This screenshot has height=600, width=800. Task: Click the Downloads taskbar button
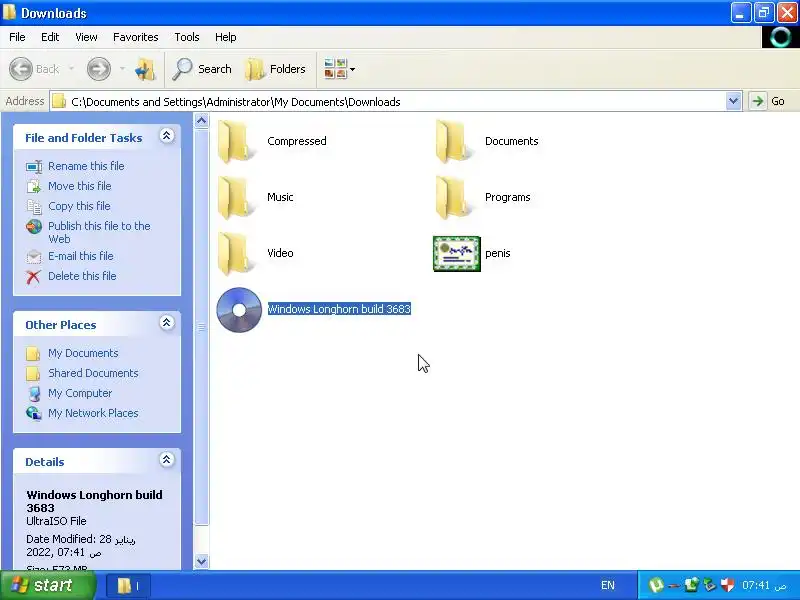(x=129, y=586)
